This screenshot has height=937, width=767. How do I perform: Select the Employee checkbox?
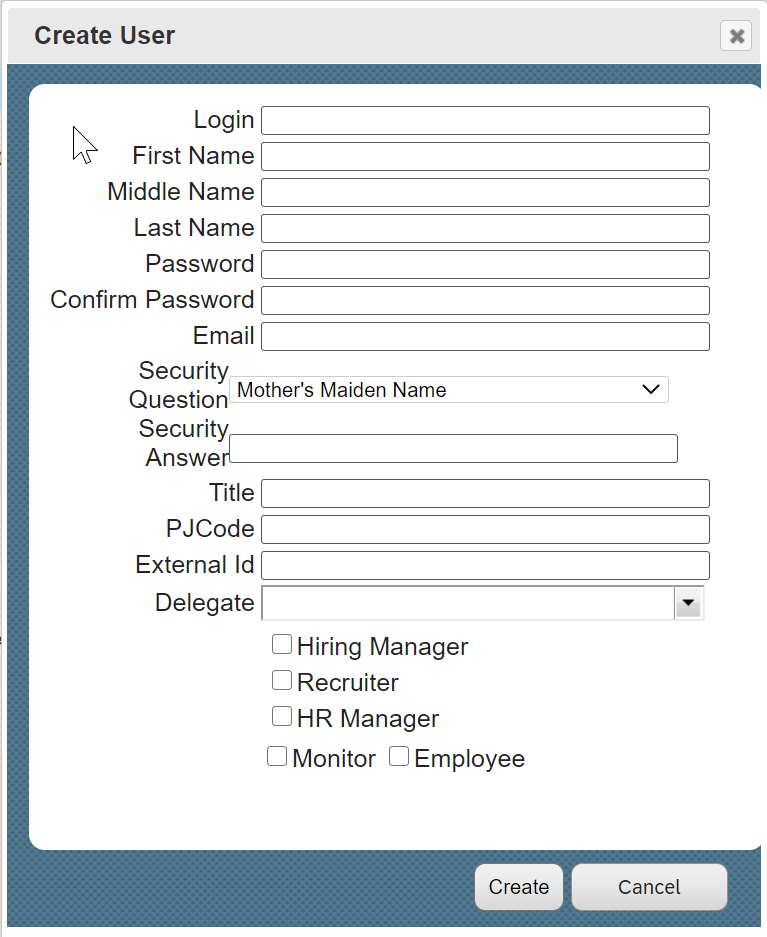pyautogui.click(x=399, y=757)
